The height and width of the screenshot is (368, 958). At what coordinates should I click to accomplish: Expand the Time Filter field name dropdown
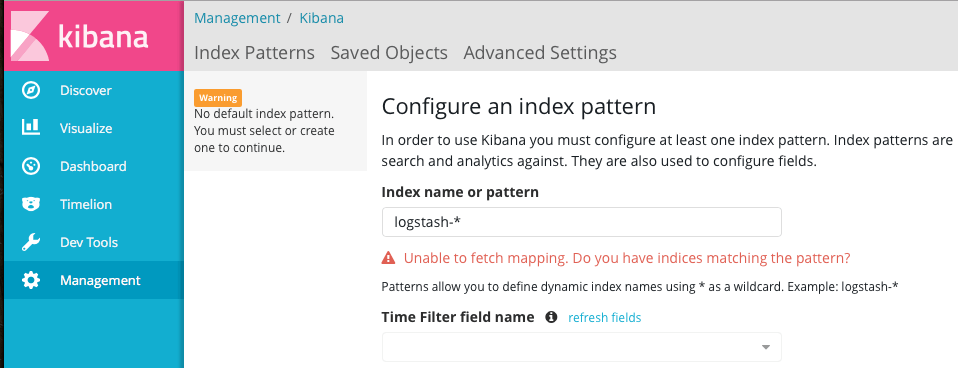tap(582, 347)
